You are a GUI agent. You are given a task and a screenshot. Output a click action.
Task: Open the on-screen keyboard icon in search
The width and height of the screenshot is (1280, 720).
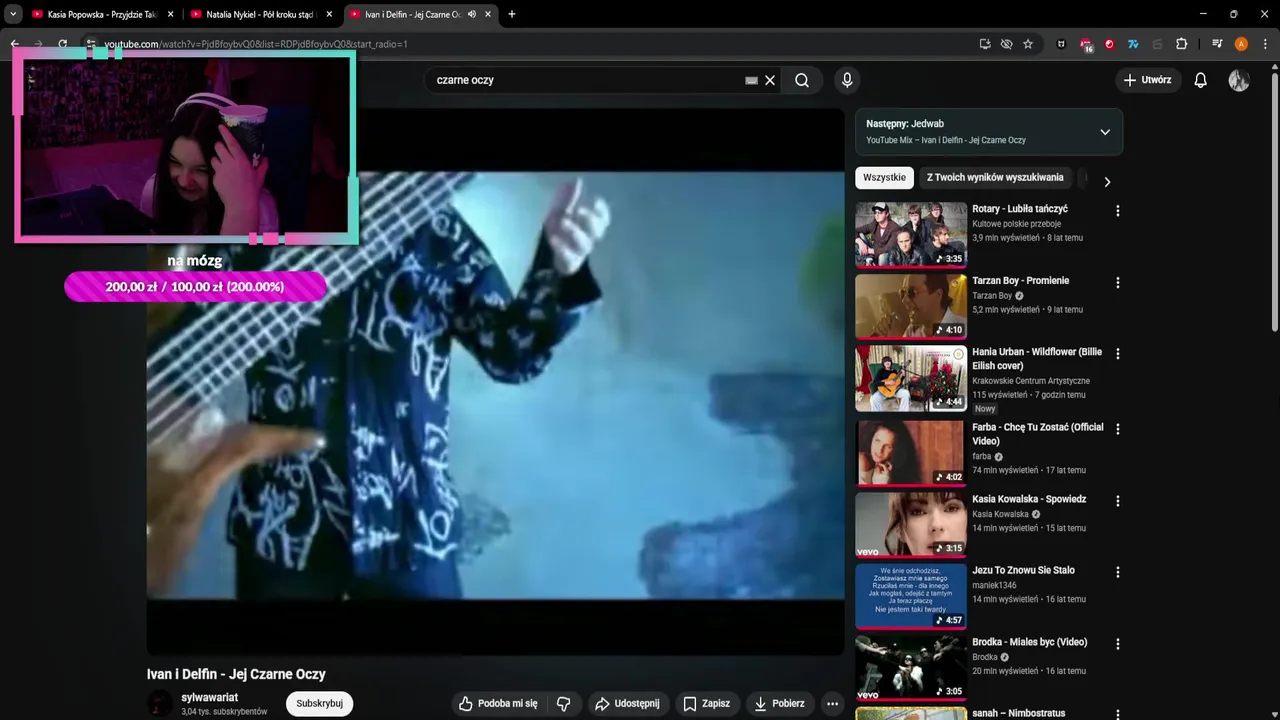pyautogui.click(x=751, y=80)
